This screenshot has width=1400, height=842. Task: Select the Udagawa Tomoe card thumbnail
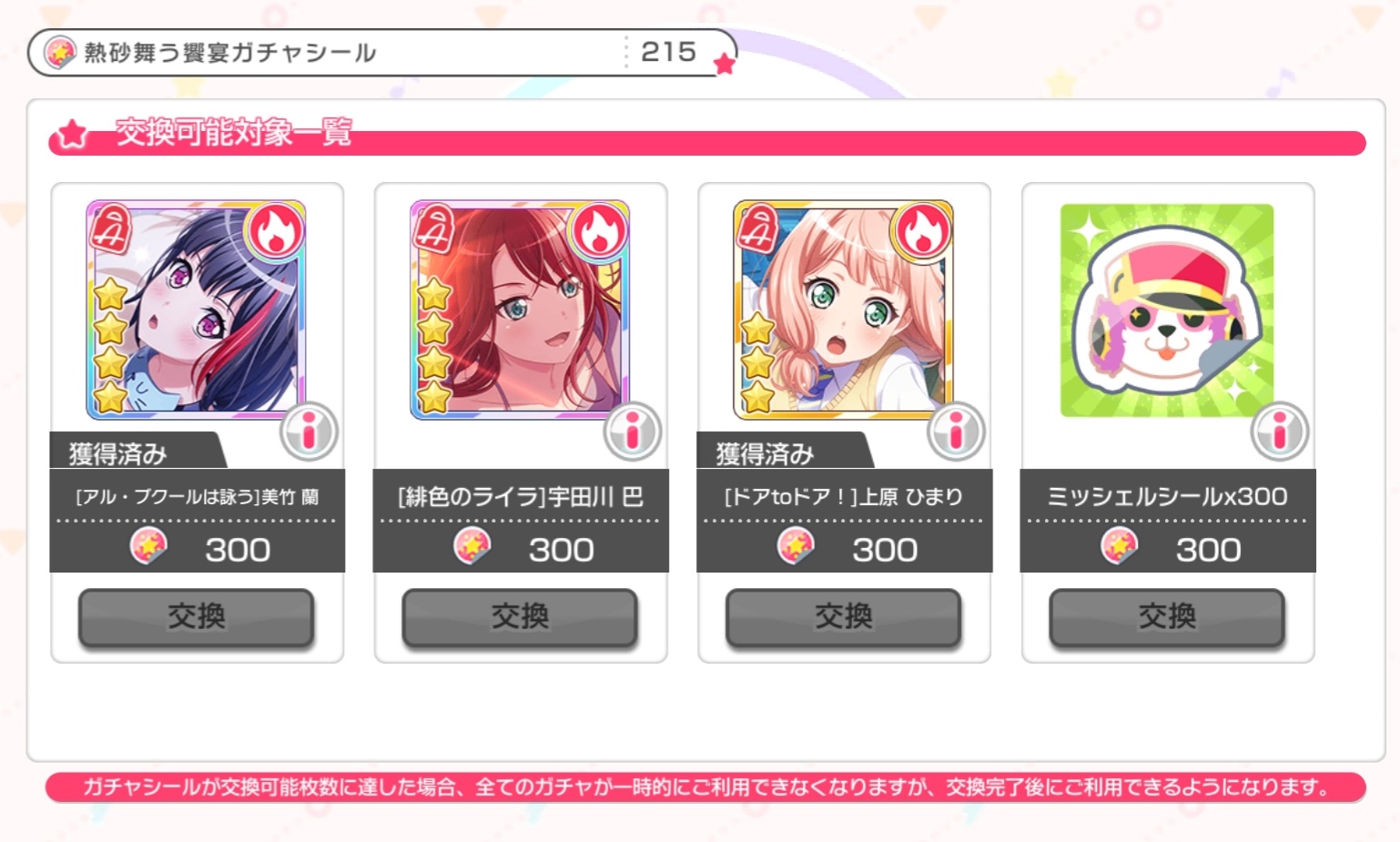pos(520,309)
